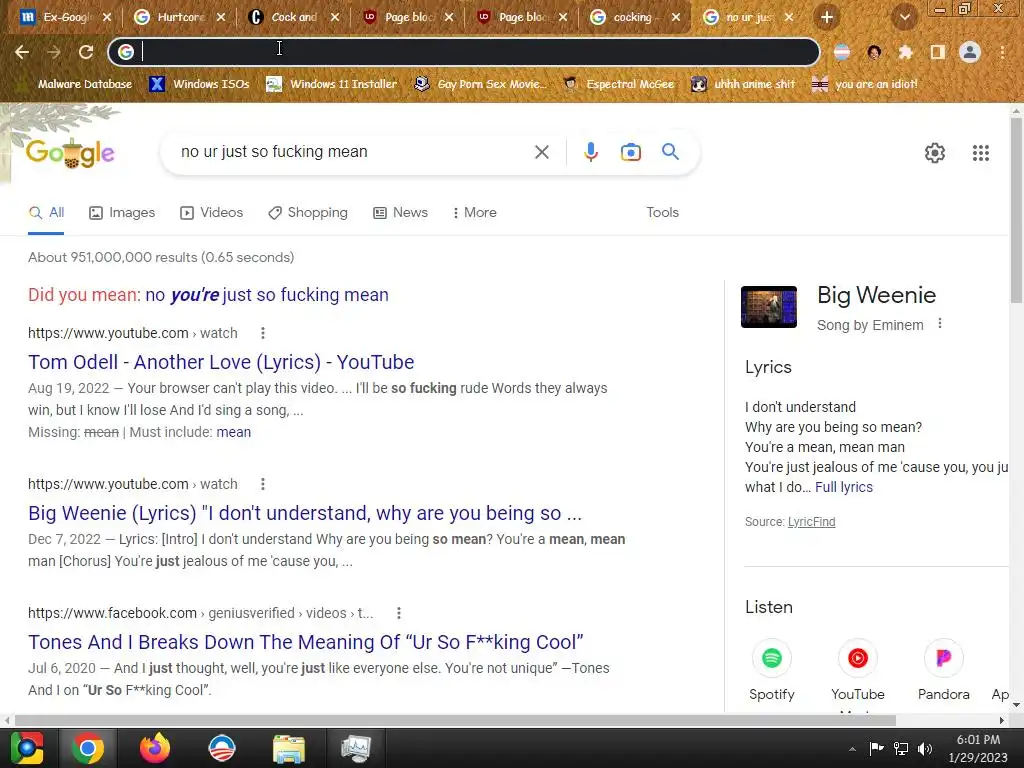Go back using the browser back arrow
This screenshot has height=768, width=1024.
(22, 52)
